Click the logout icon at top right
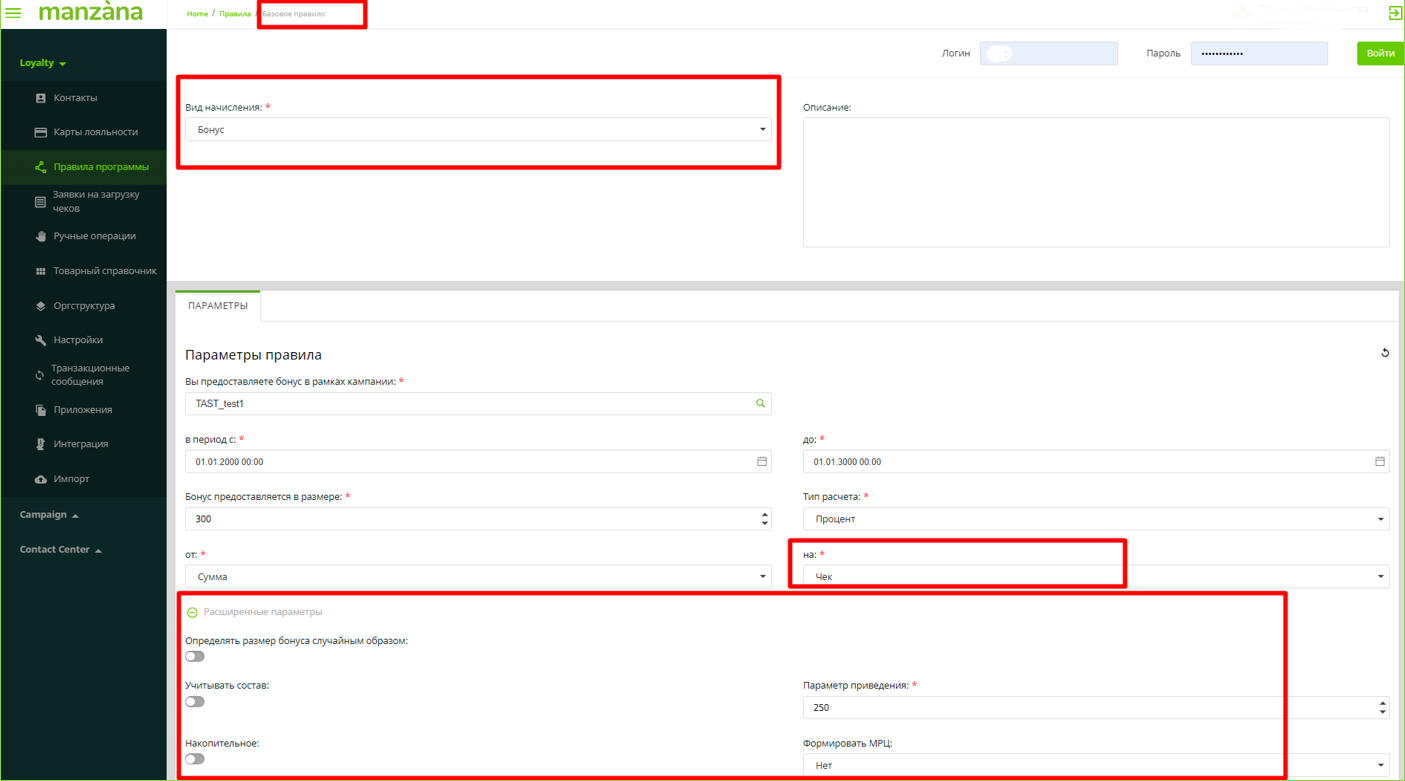Screen dimensions: 1405x781 coord(1394,13)
